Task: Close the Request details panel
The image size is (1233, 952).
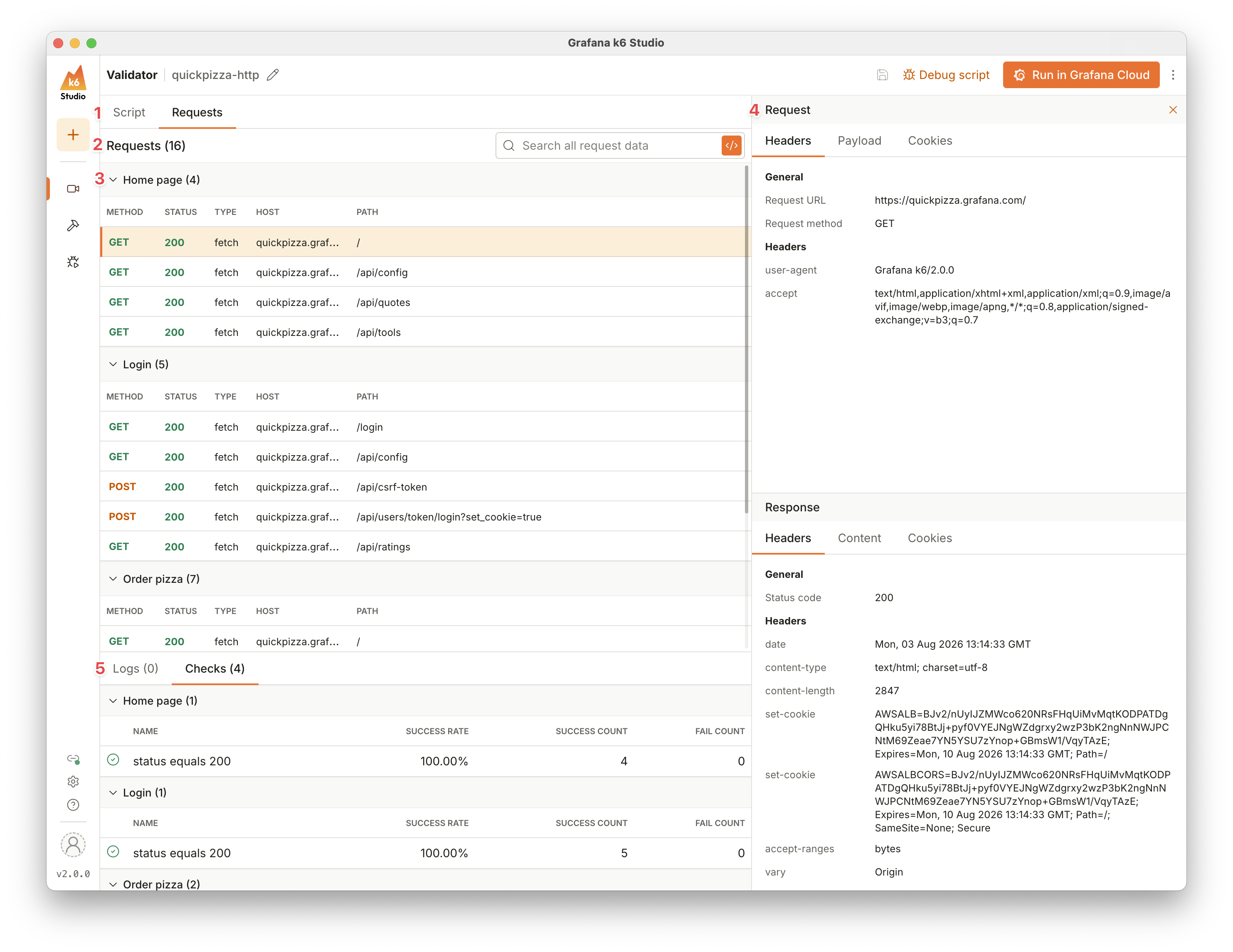Action: pyautogui.click(x=1173, y=109)
